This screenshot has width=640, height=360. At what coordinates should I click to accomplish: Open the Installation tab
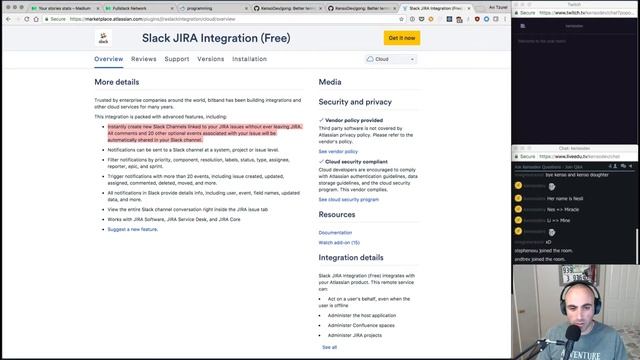tap(249, 59)
